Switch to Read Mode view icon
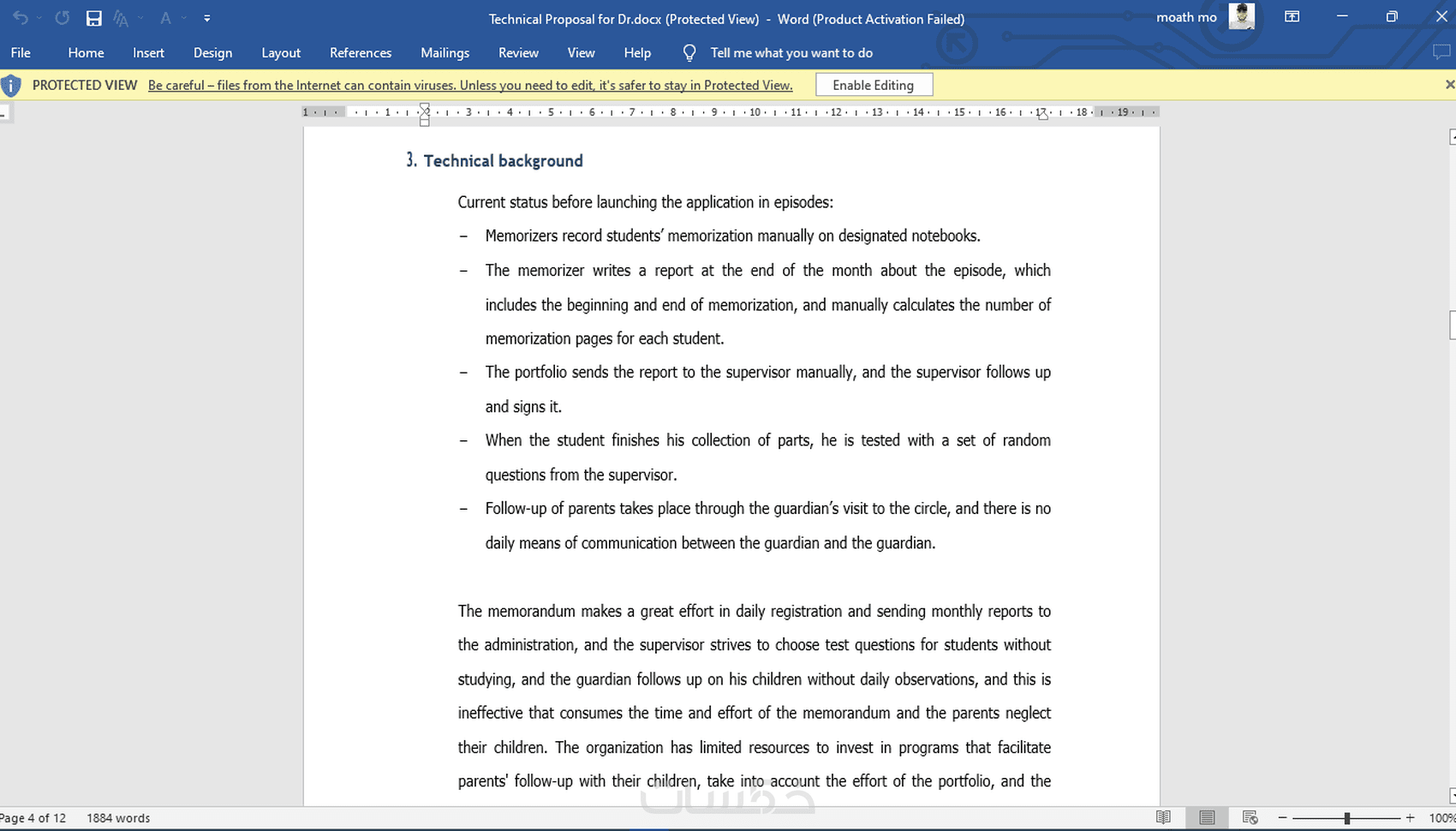Image resolution: width=1456 pixels, height=831 pixels. (x=1163, y=817)
